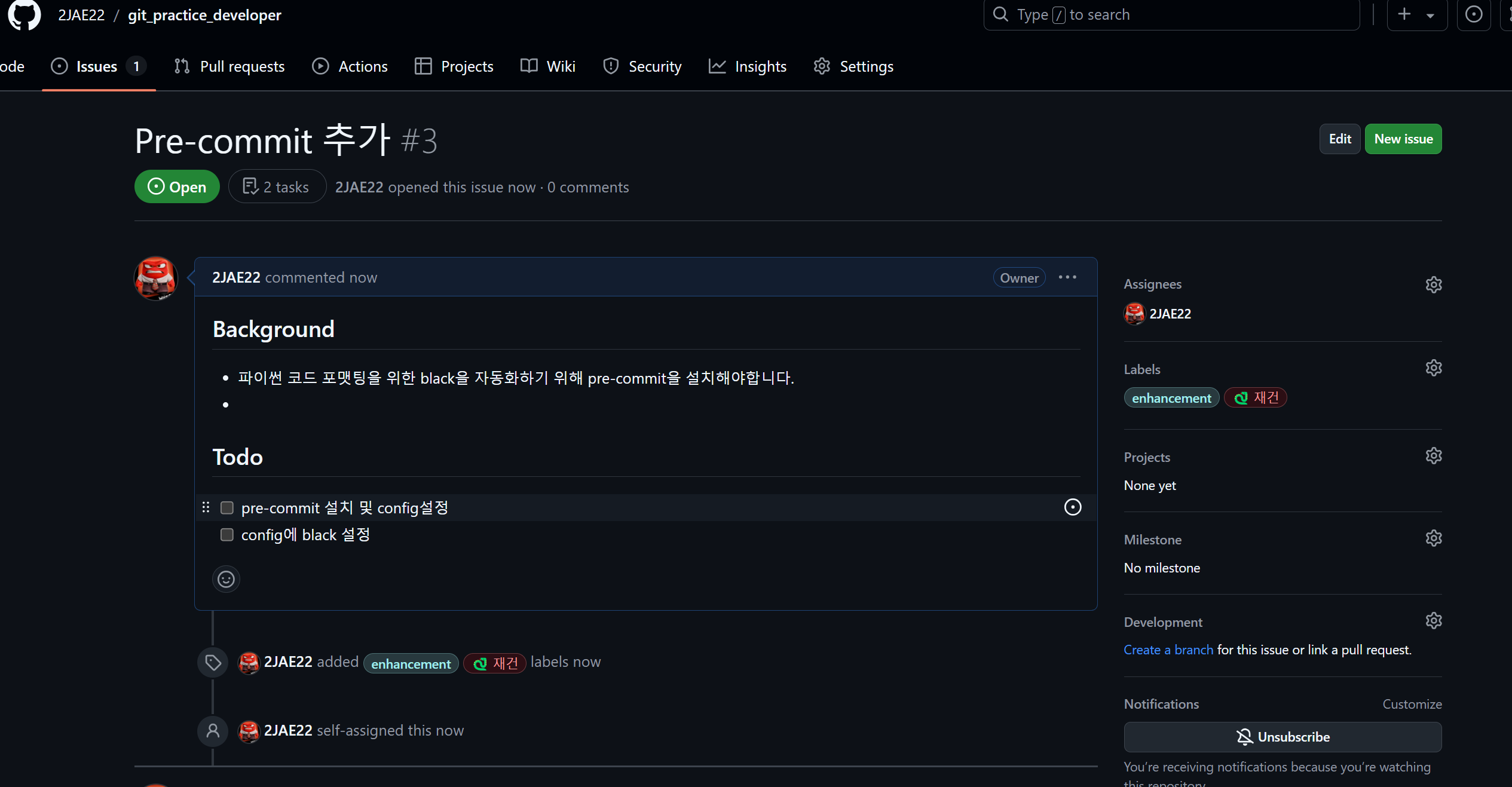Click convert-to-issue circle icon on first task
This screenshot has height=787, width=1512.
tap(1073, 507)
